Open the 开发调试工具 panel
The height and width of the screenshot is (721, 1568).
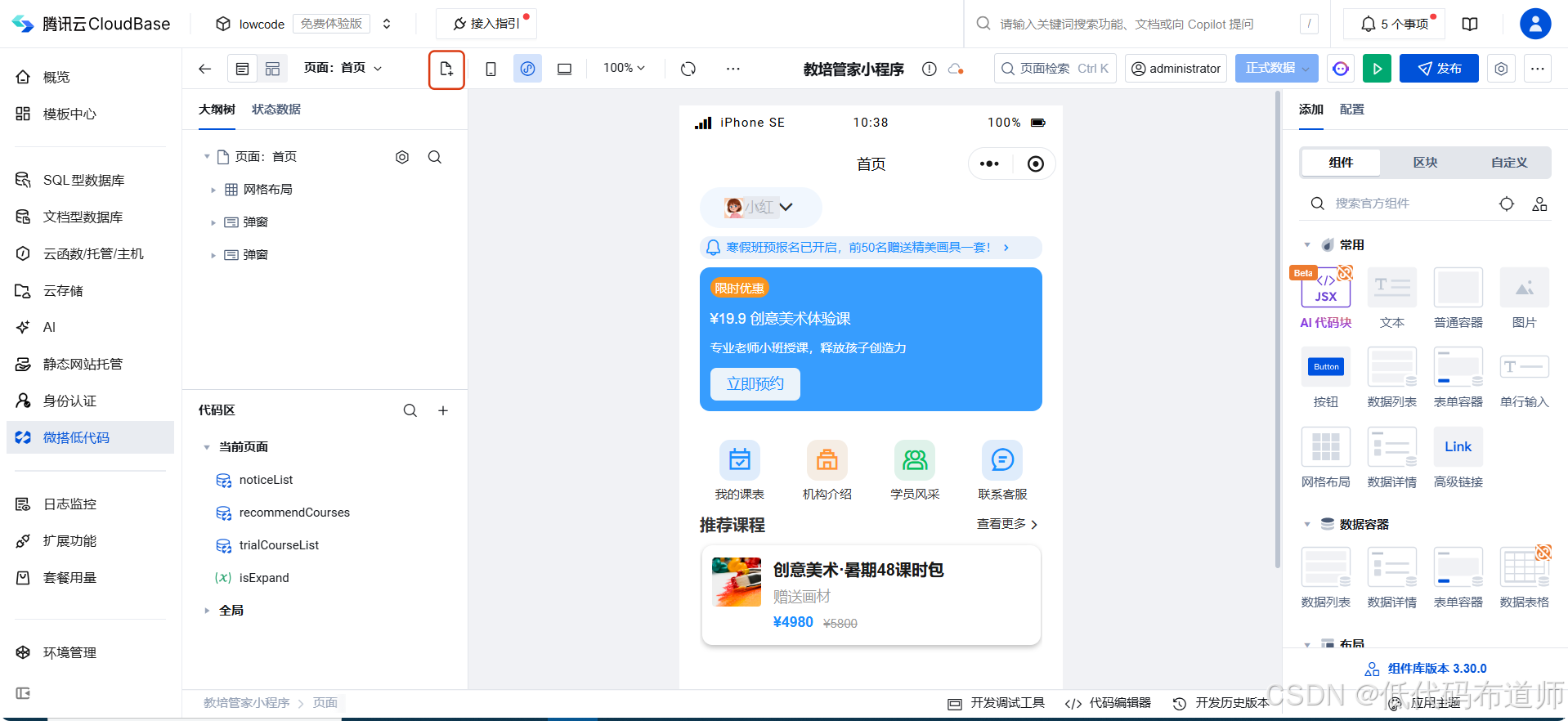point(997,703)
